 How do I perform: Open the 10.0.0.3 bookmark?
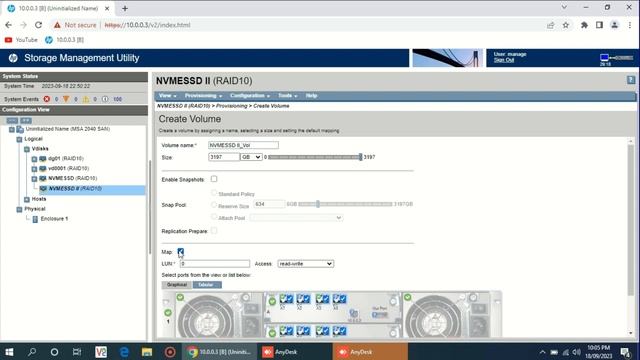64,40
